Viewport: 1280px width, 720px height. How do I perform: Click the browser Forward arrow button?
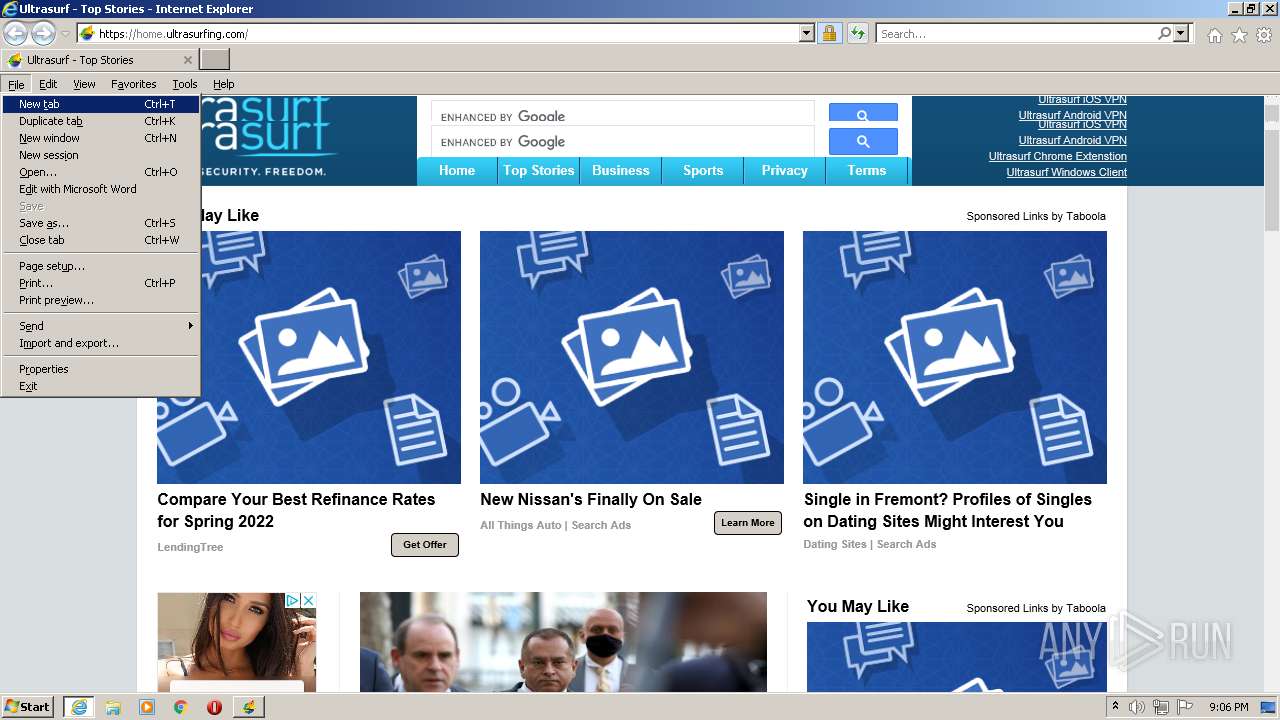coord(43,34)
